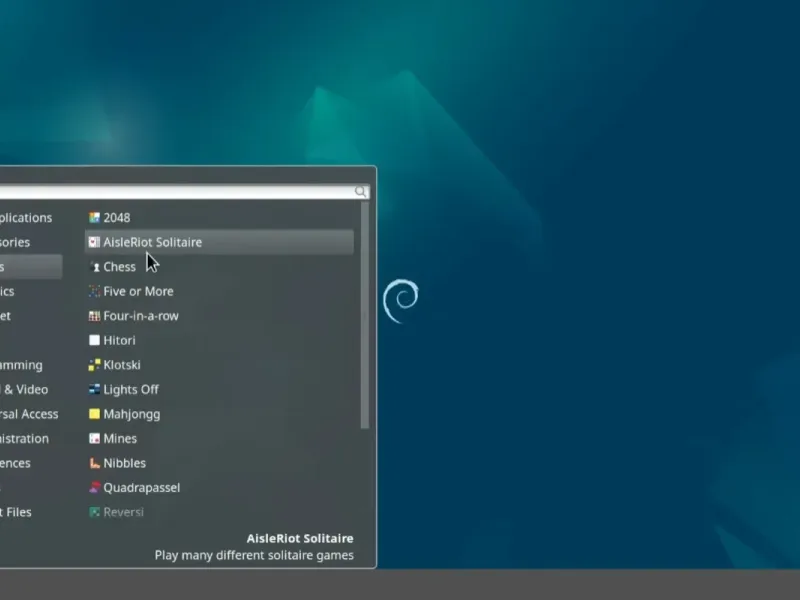This screenshot has width=800, height=600.
Task: Start the Mines game
Action: click(x=219, y=438)
